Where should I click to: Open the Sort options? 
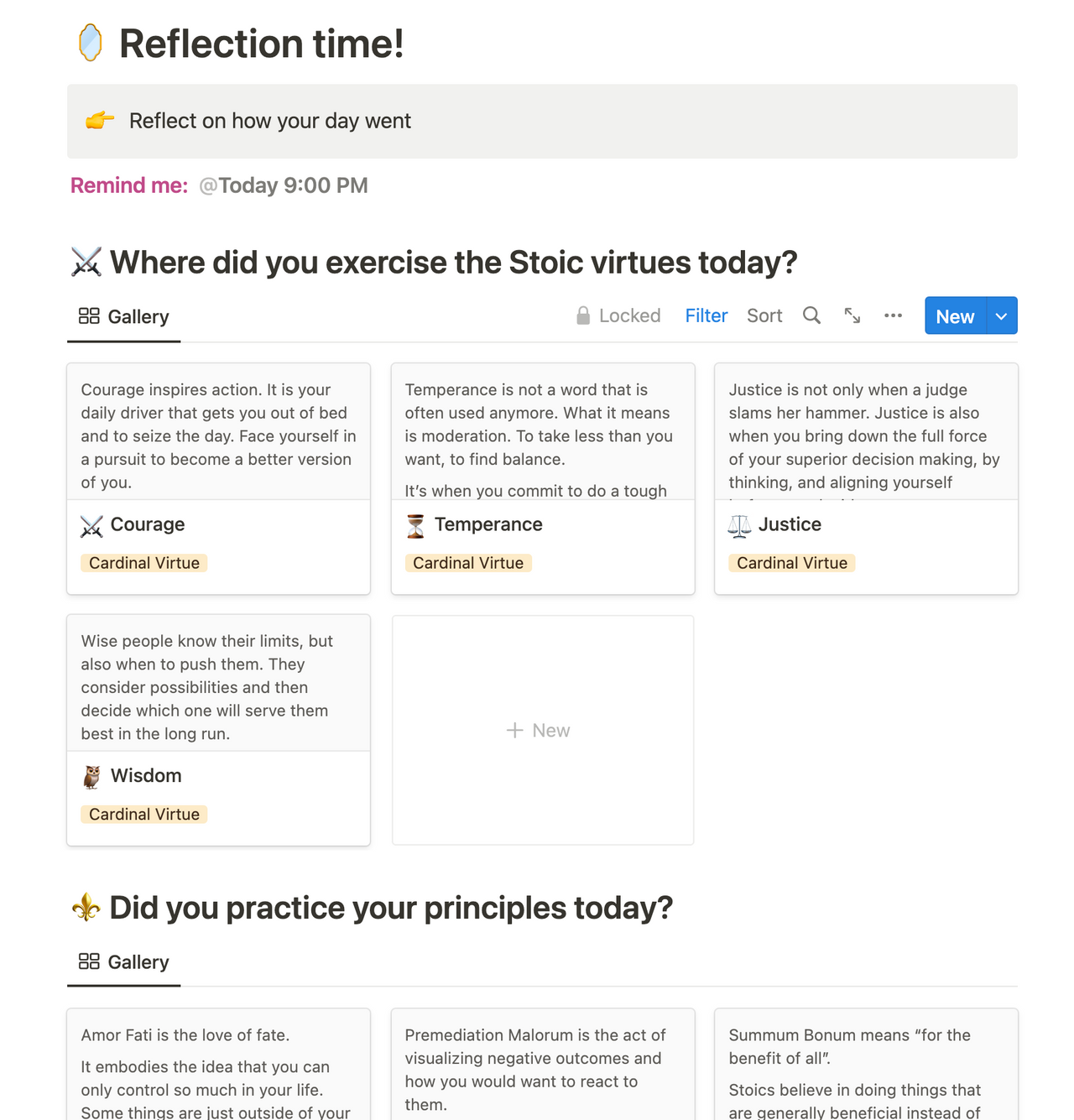pyautogui.click(x=764, y=315)
